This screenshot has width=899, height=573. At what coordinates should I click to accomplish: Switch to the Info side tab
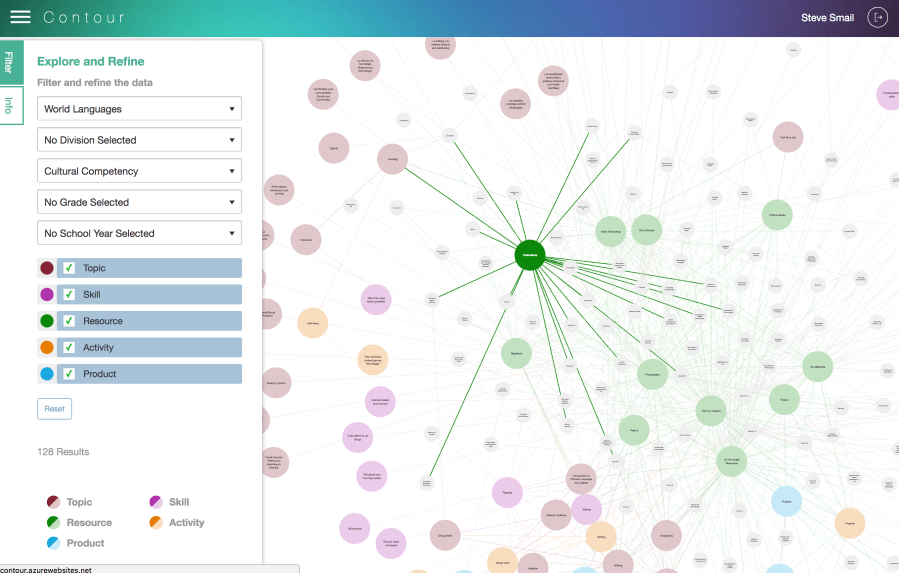tap(9, 105)
